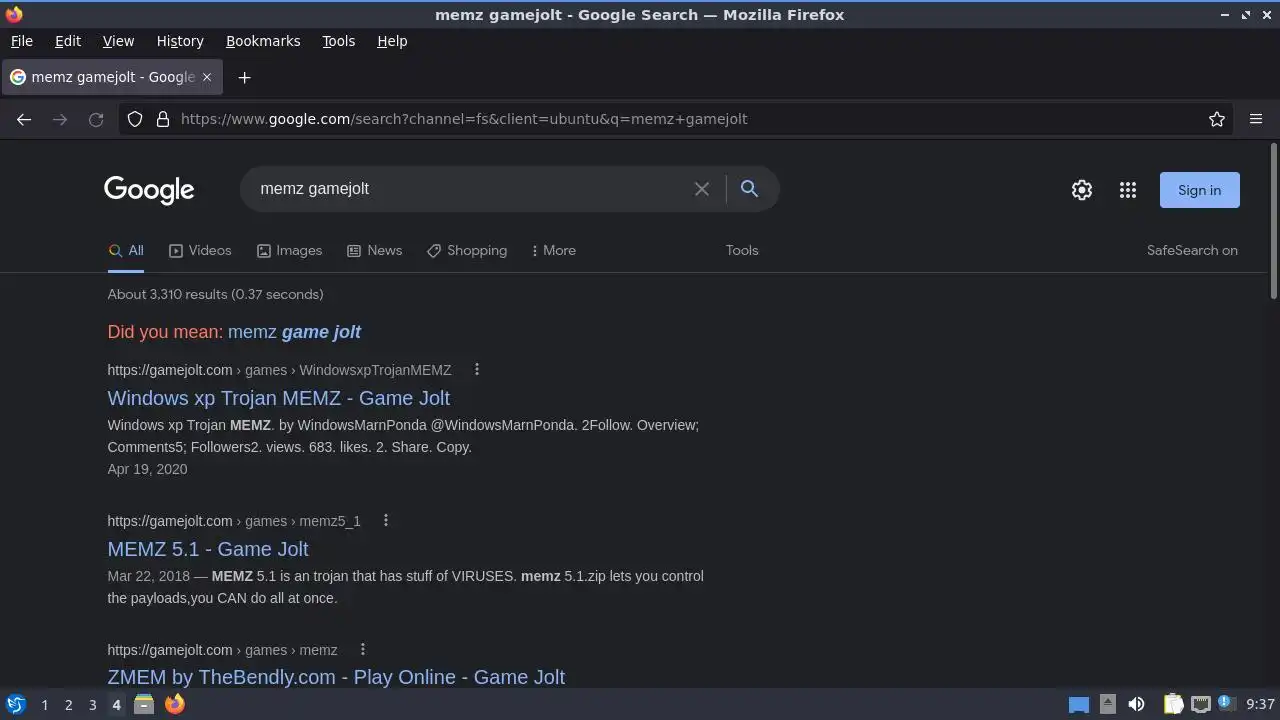Open the Bookmarks menu
This screenshot has height=720, width=1280.
coord(263,41)
